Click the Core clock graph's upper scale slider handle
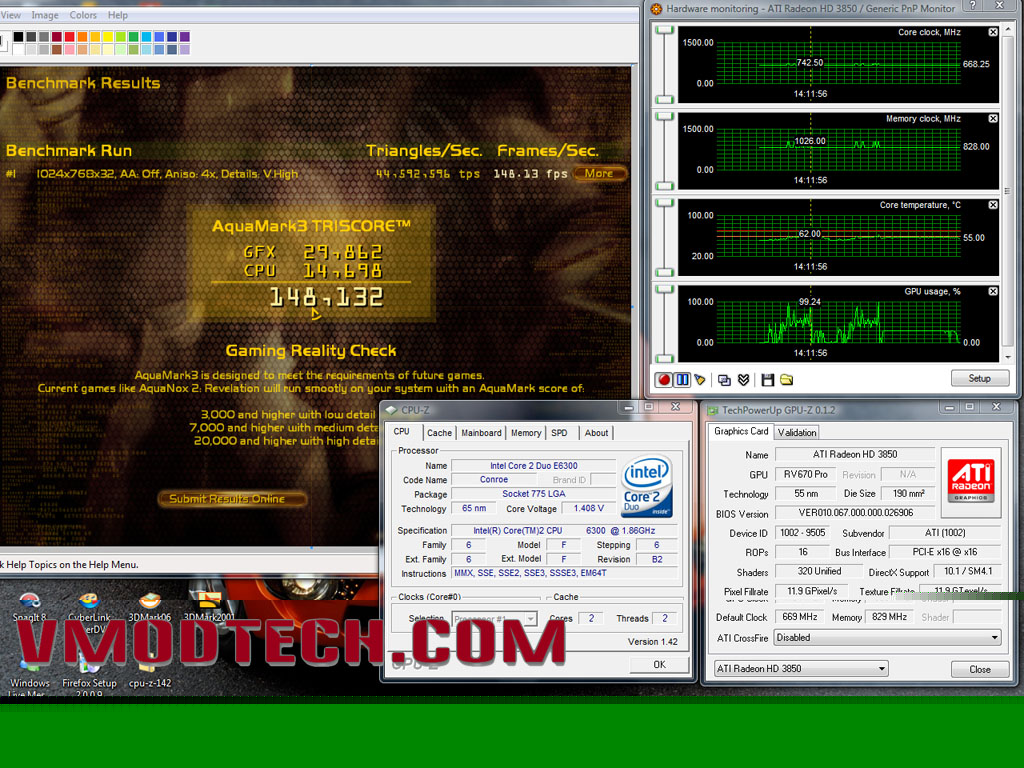This screenshot has height=768, width=1024. [665, 31]
